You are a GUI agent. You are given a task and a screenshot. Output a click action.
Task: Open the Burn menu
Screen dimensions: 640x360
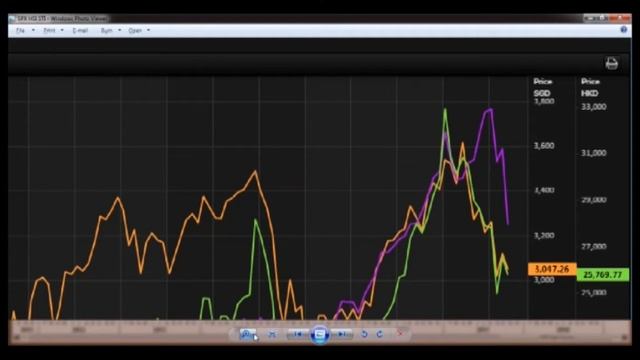[107, 31]
